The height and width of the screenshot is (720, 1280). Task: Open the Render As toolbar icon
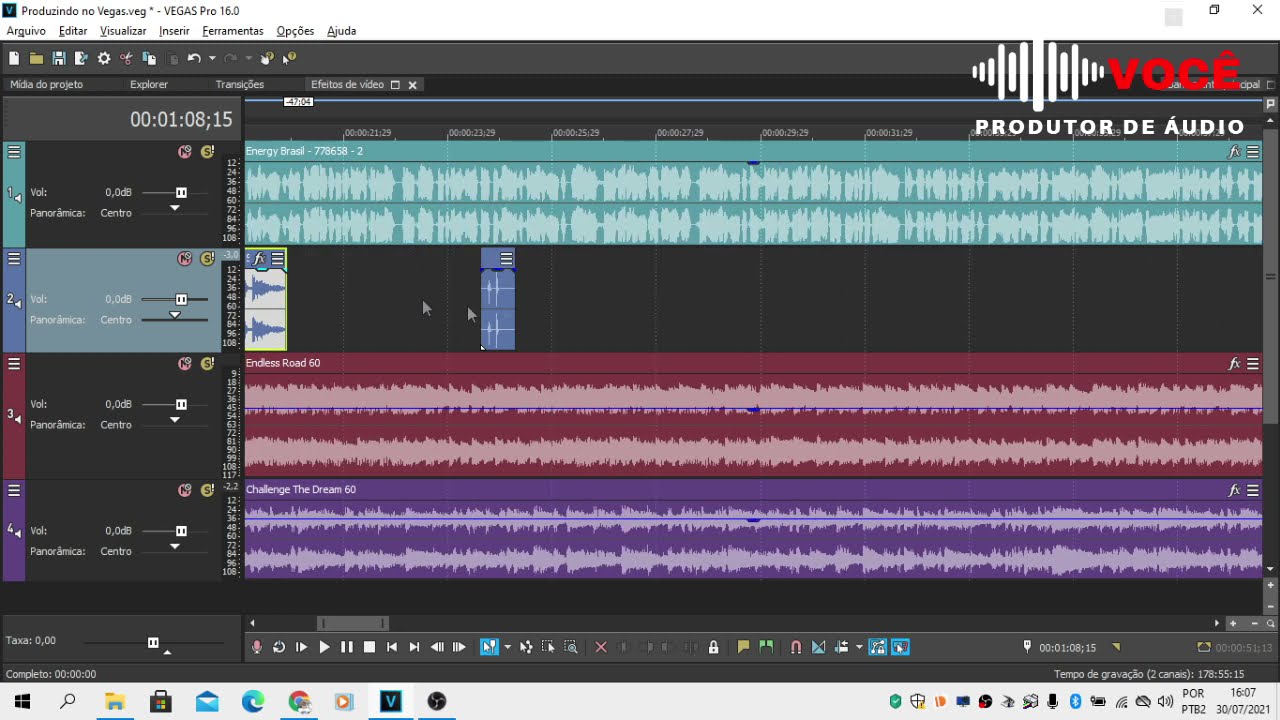(x=81, y=58)
